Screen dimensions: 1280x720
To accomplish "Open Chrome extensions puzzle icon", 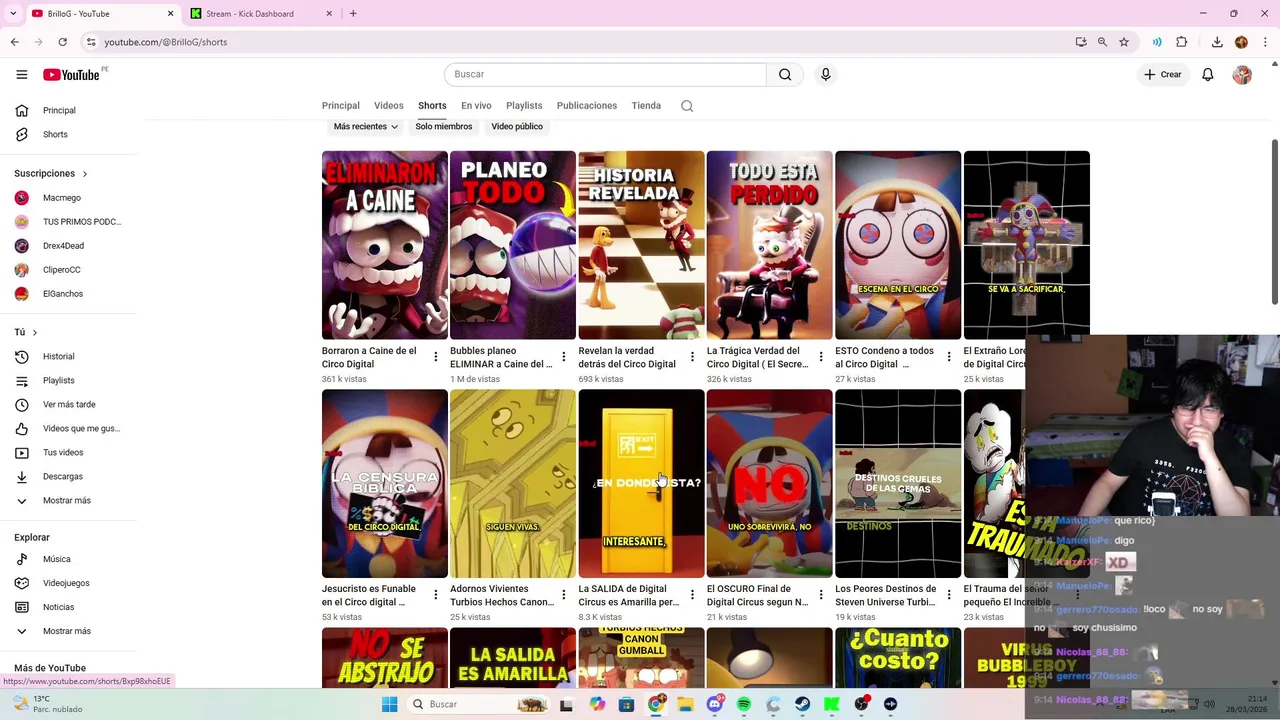I will point(1182,42).
